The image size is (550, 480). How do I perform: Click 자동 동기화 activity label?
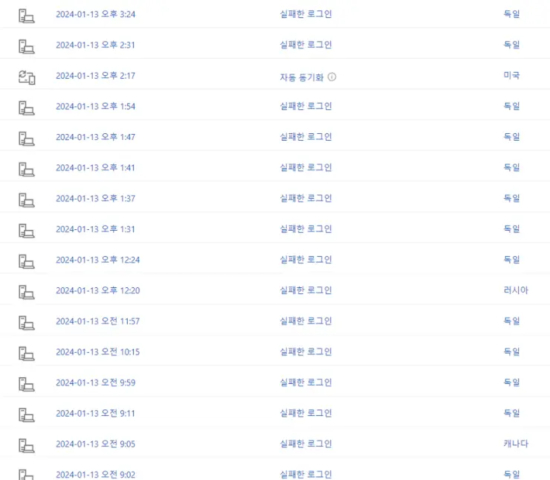302,77
